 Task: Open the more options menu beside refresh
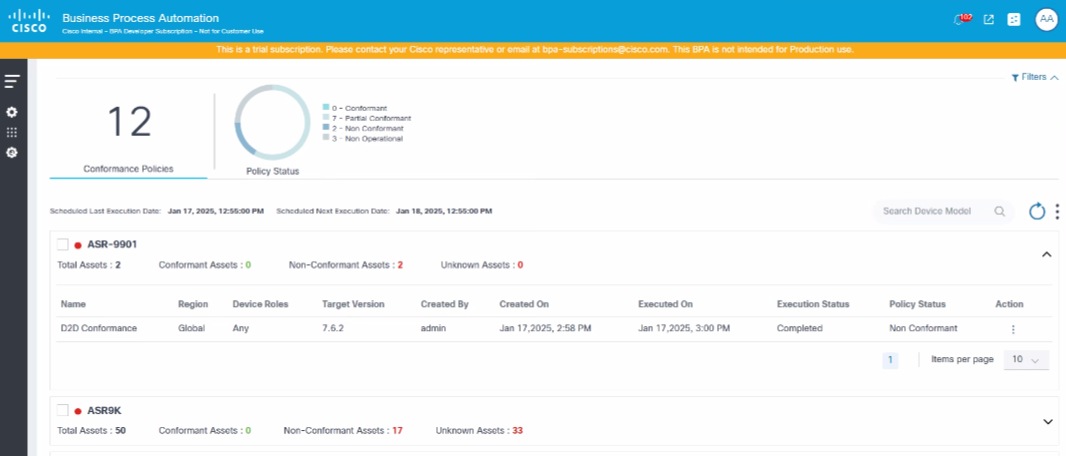coord(1056,211)
